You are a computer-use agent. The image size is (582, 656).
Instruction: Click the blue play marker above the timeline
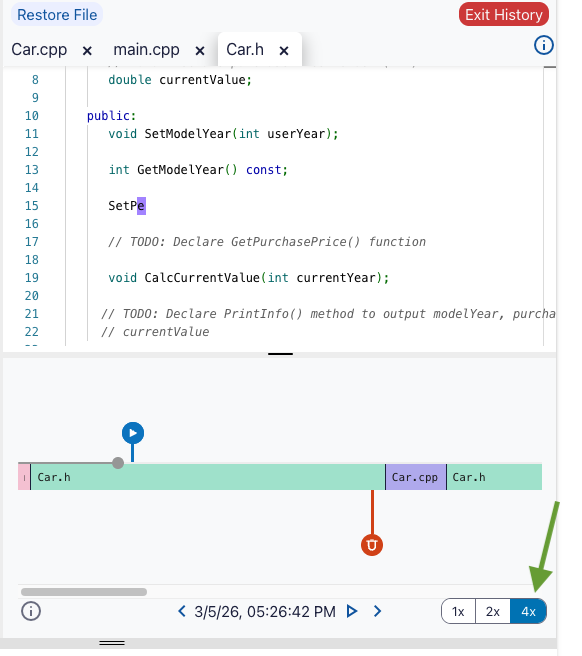[133, 433]
